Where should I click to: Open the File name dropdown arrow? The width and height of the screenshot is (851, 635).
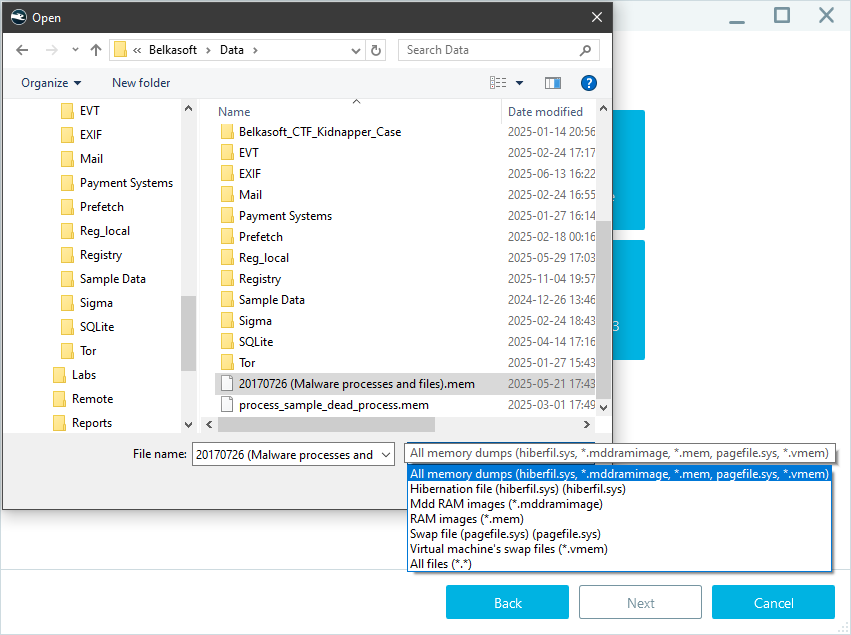pyautogui.click(x=385, y=454)
